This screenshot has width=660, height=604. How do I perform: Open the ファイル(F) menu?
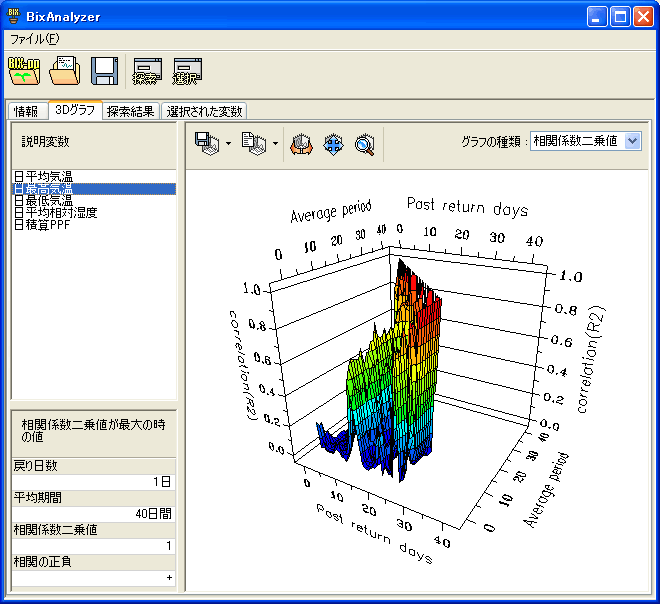(34, 39)
